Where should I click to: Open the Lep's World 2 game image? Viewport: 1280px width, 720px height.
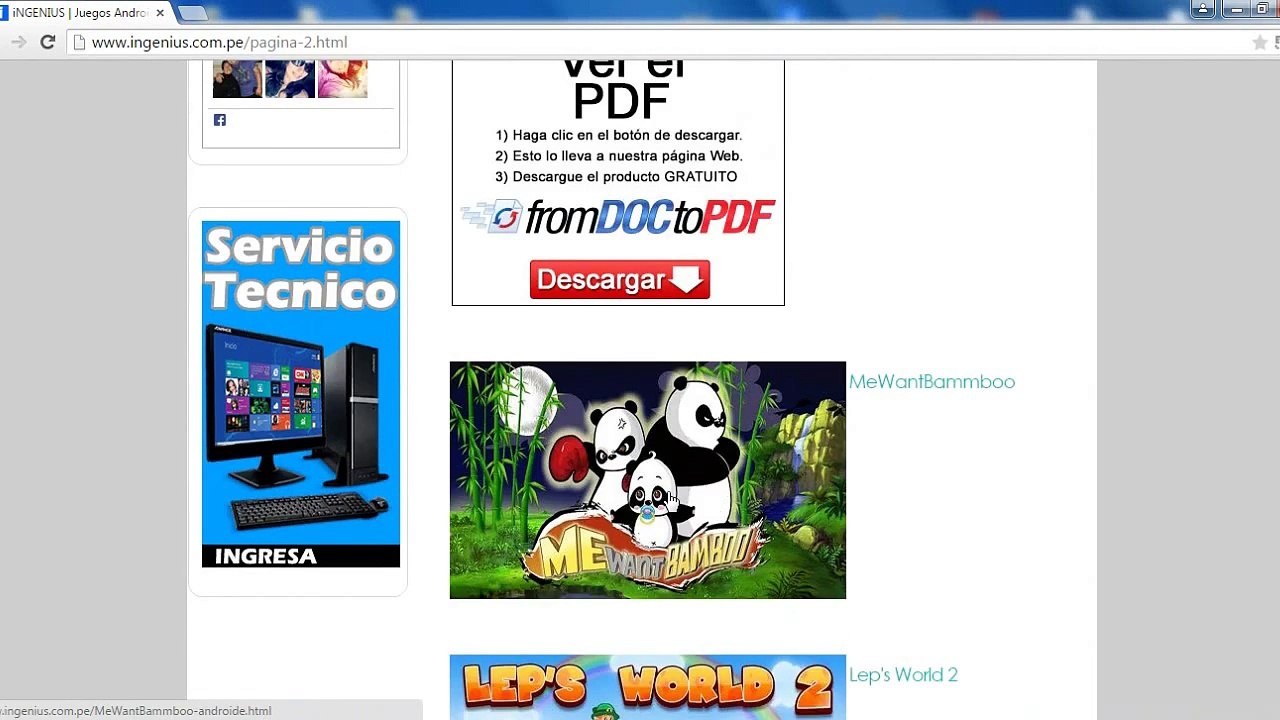[x=648, y=687]
